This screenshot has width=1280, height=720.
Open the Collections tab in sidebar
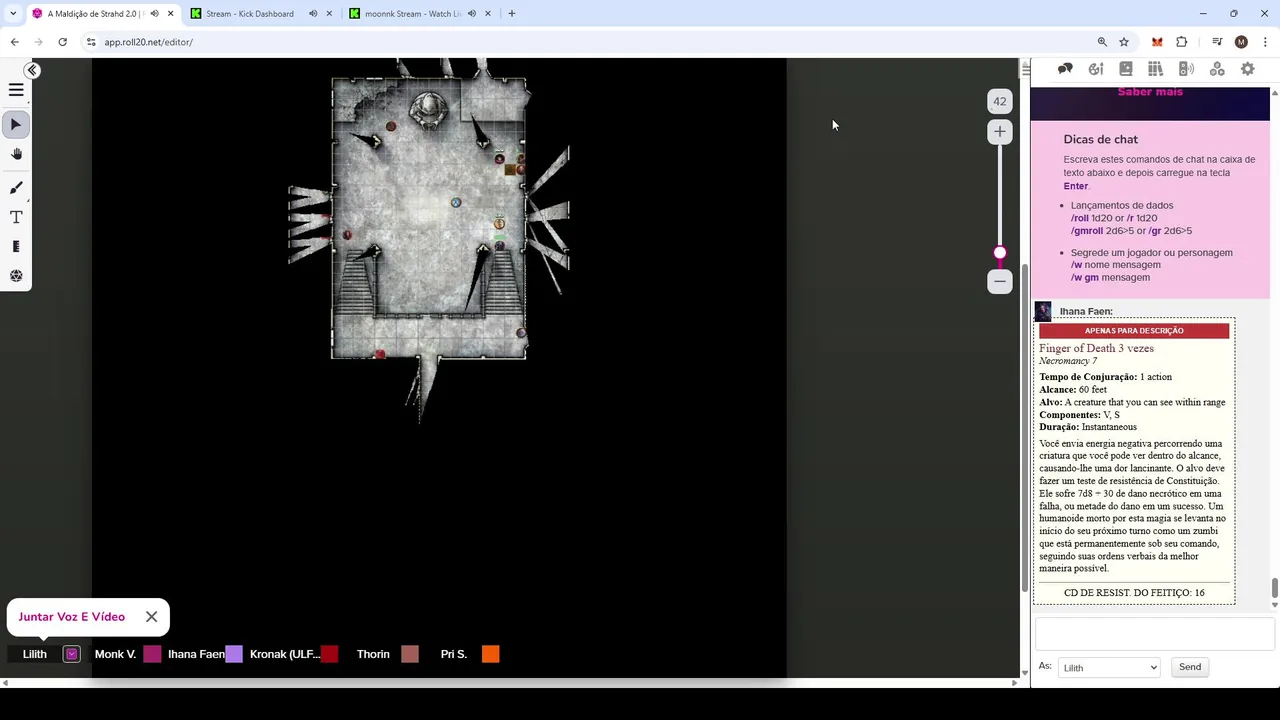[1217, 69]
